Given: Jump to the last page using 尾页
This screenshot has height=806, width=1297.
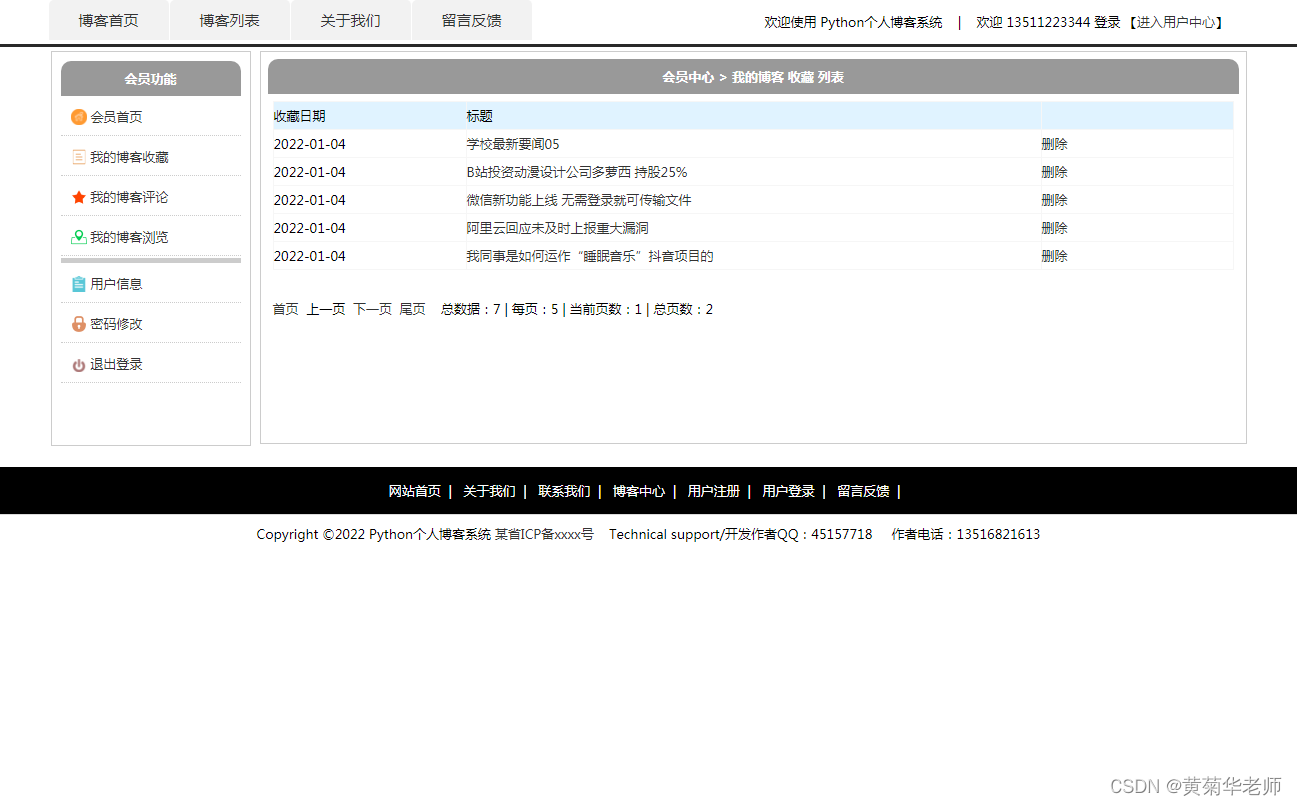Looking at the screenshot, I should pos(412,309).
